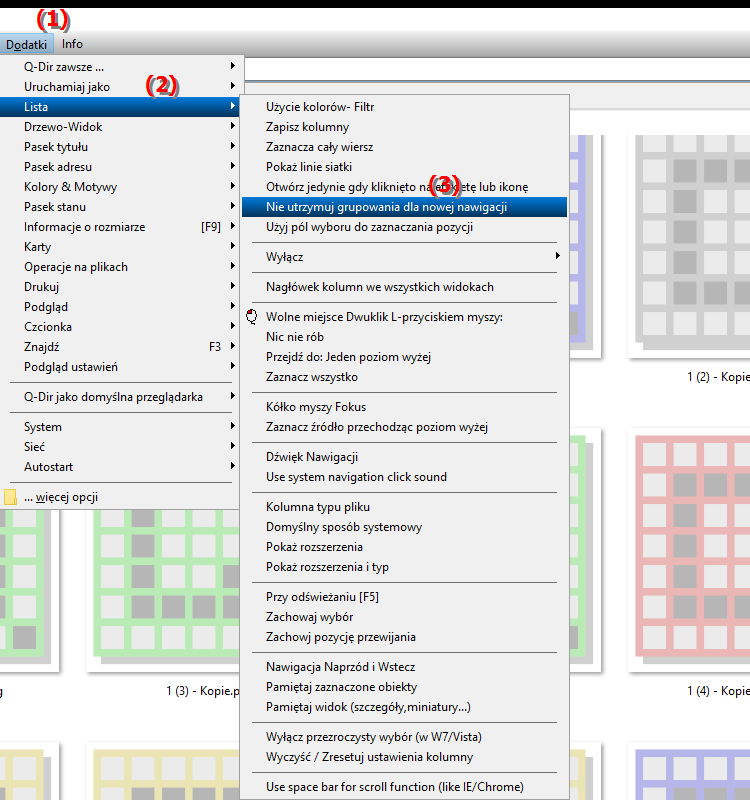
Task: Expand the Wyłącz submenu
Action: click(404, 257)
